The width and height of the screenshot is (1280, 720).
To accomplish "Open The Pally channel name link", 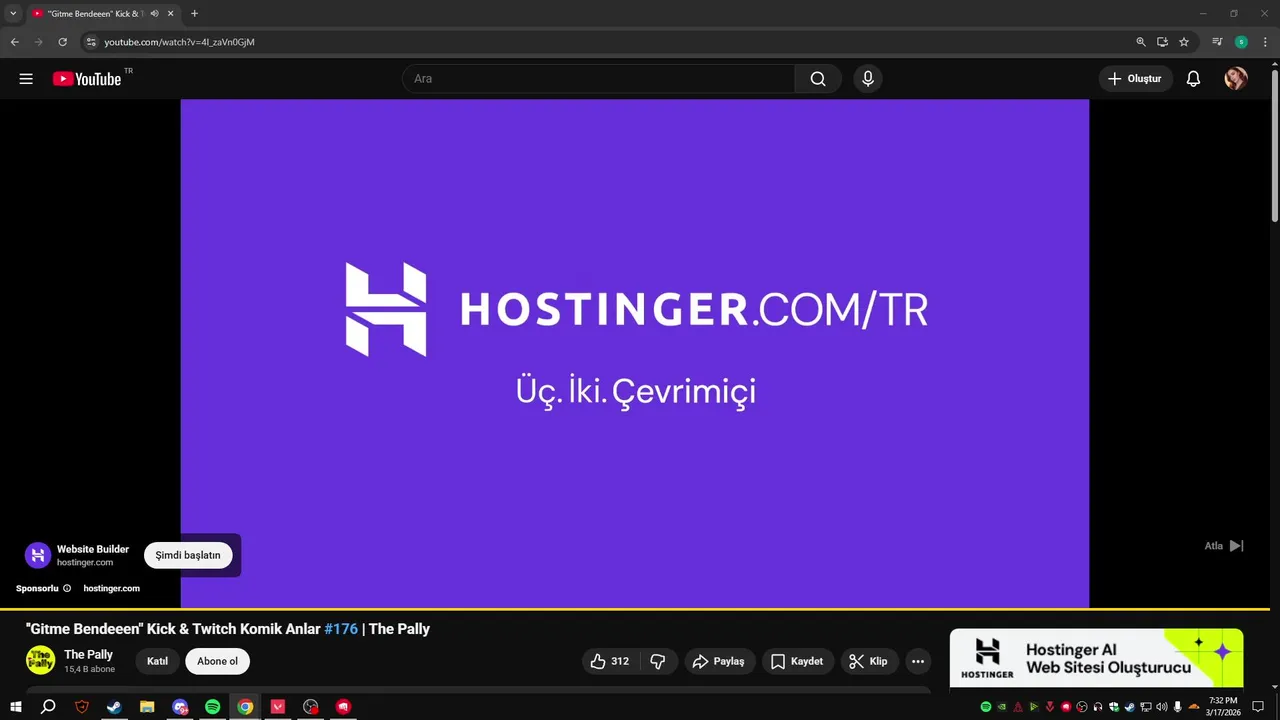I will click(88, 654).
